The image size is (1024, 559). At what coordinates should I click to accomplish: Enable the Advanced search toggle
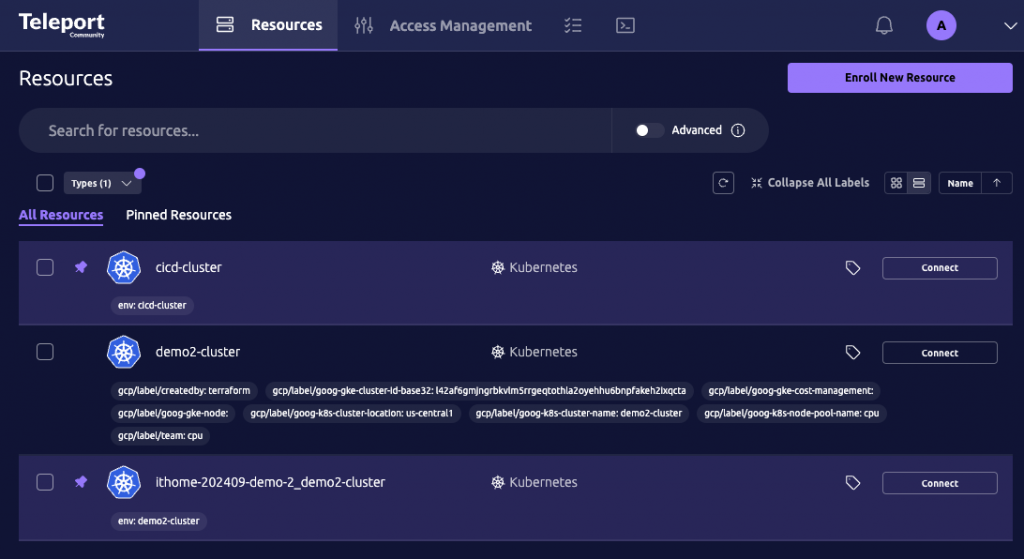point(649,131)
